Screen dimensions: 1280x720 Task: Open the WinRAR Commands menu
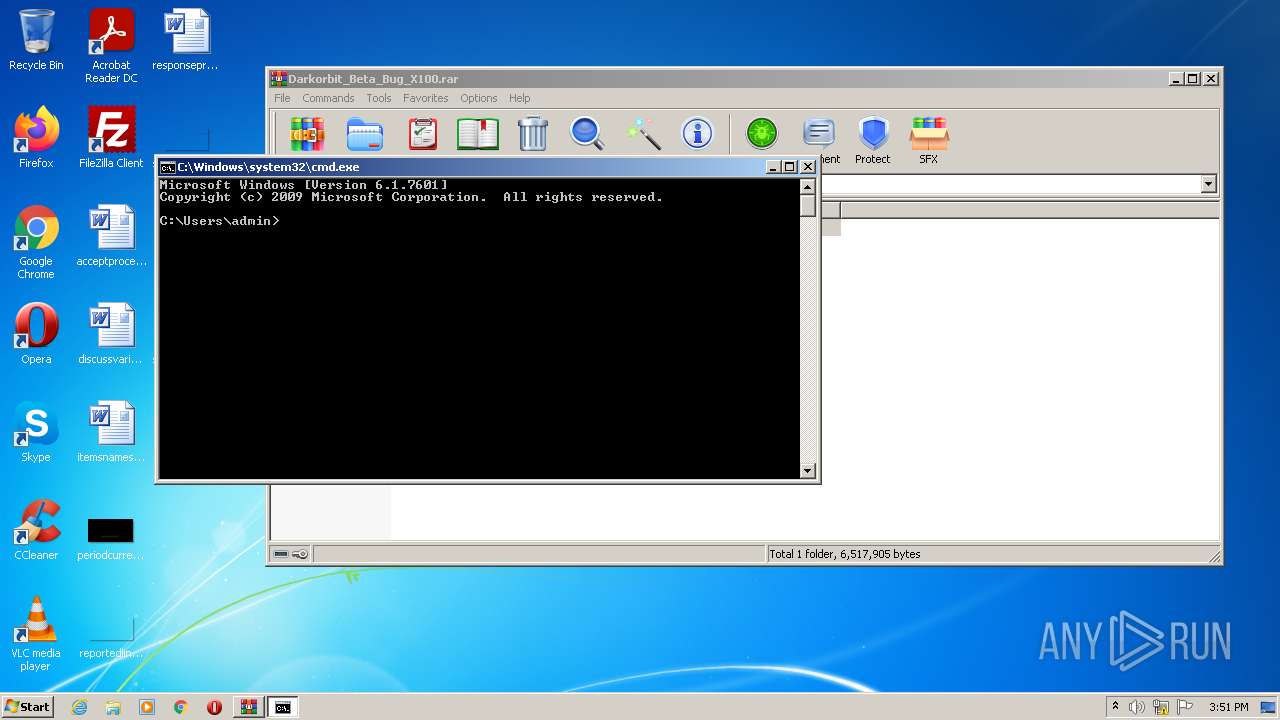328,98
